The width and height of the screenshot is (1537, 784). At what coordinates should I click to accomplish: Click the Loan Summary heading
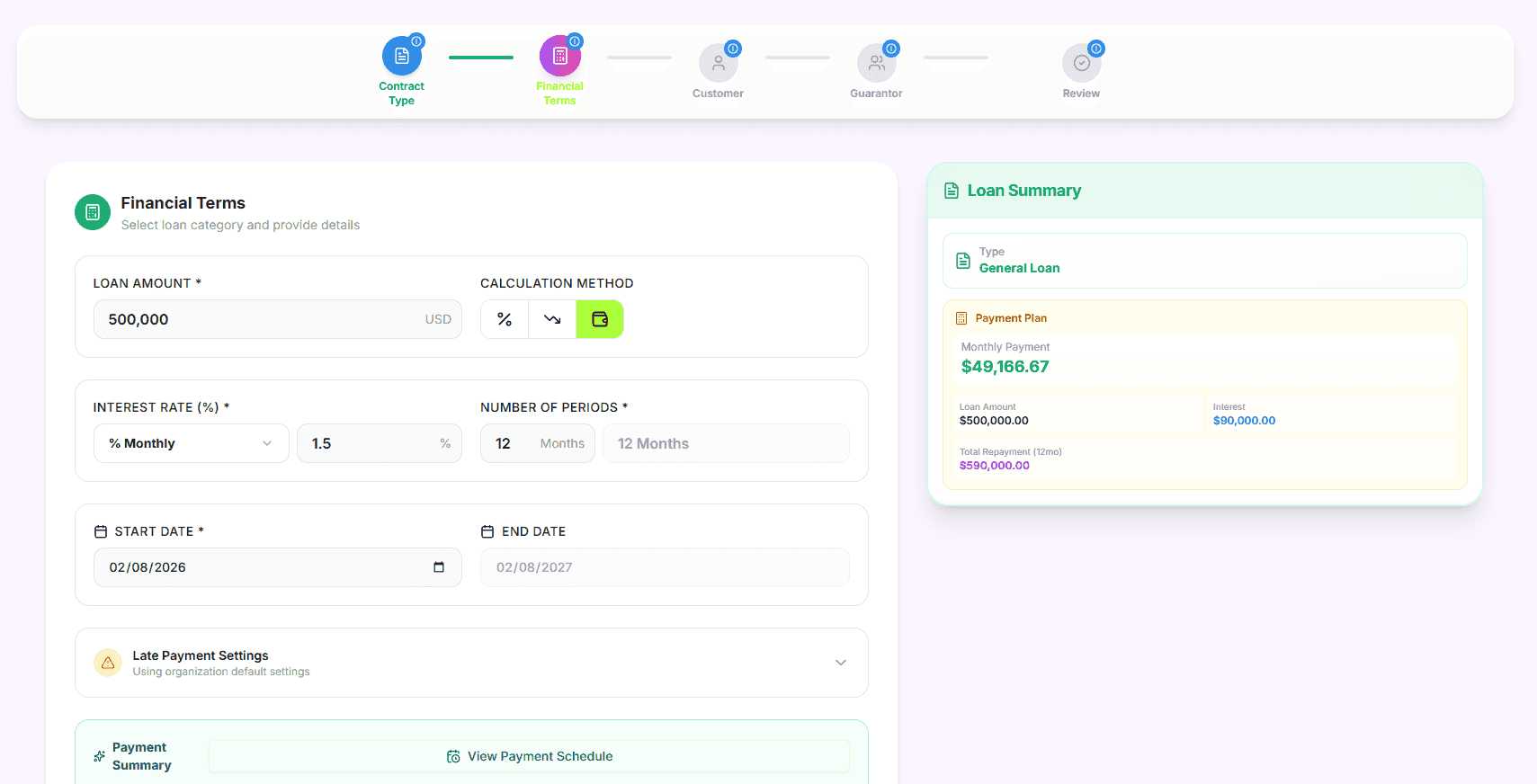click(x=1023, y=191)
